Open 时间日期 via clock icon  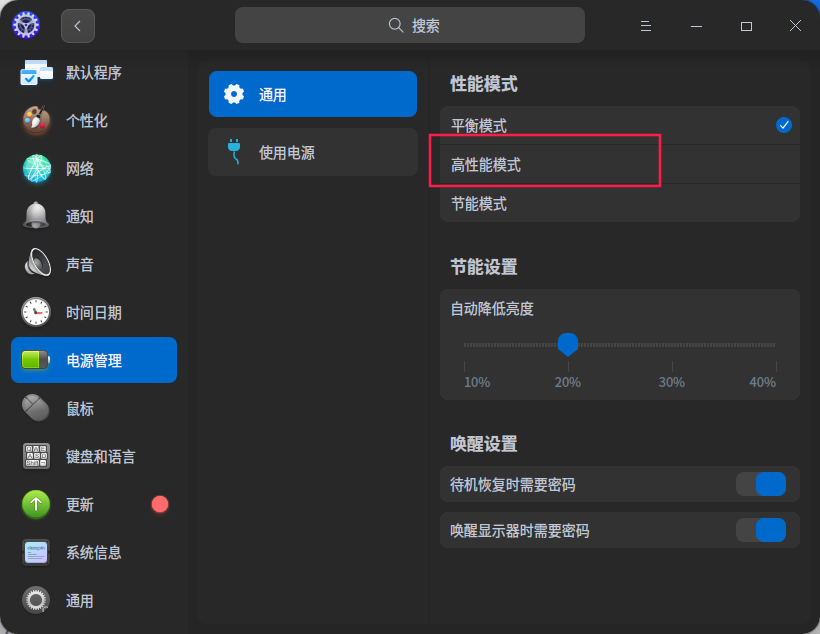[x=36, y=312]
